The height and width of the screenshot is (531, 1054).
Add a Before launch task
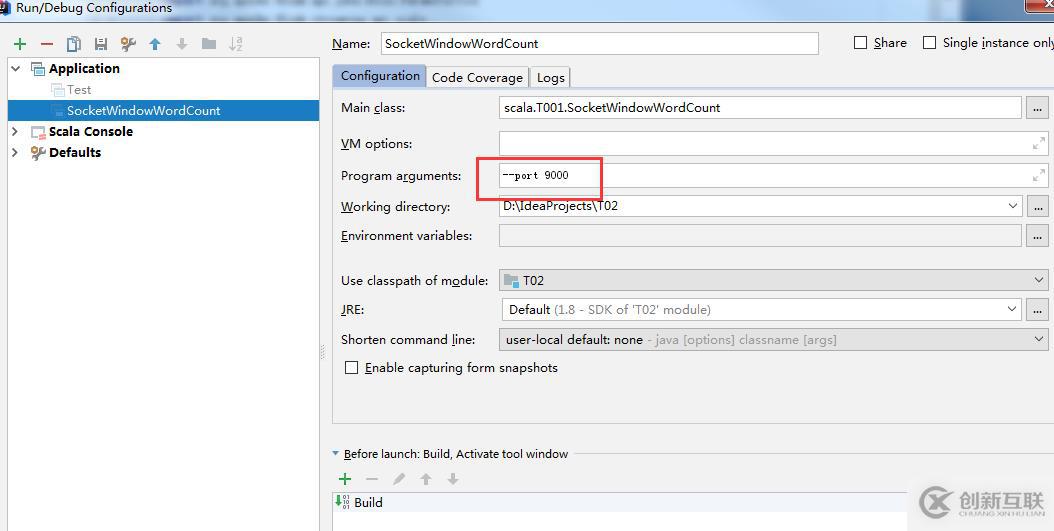(345, 479)
